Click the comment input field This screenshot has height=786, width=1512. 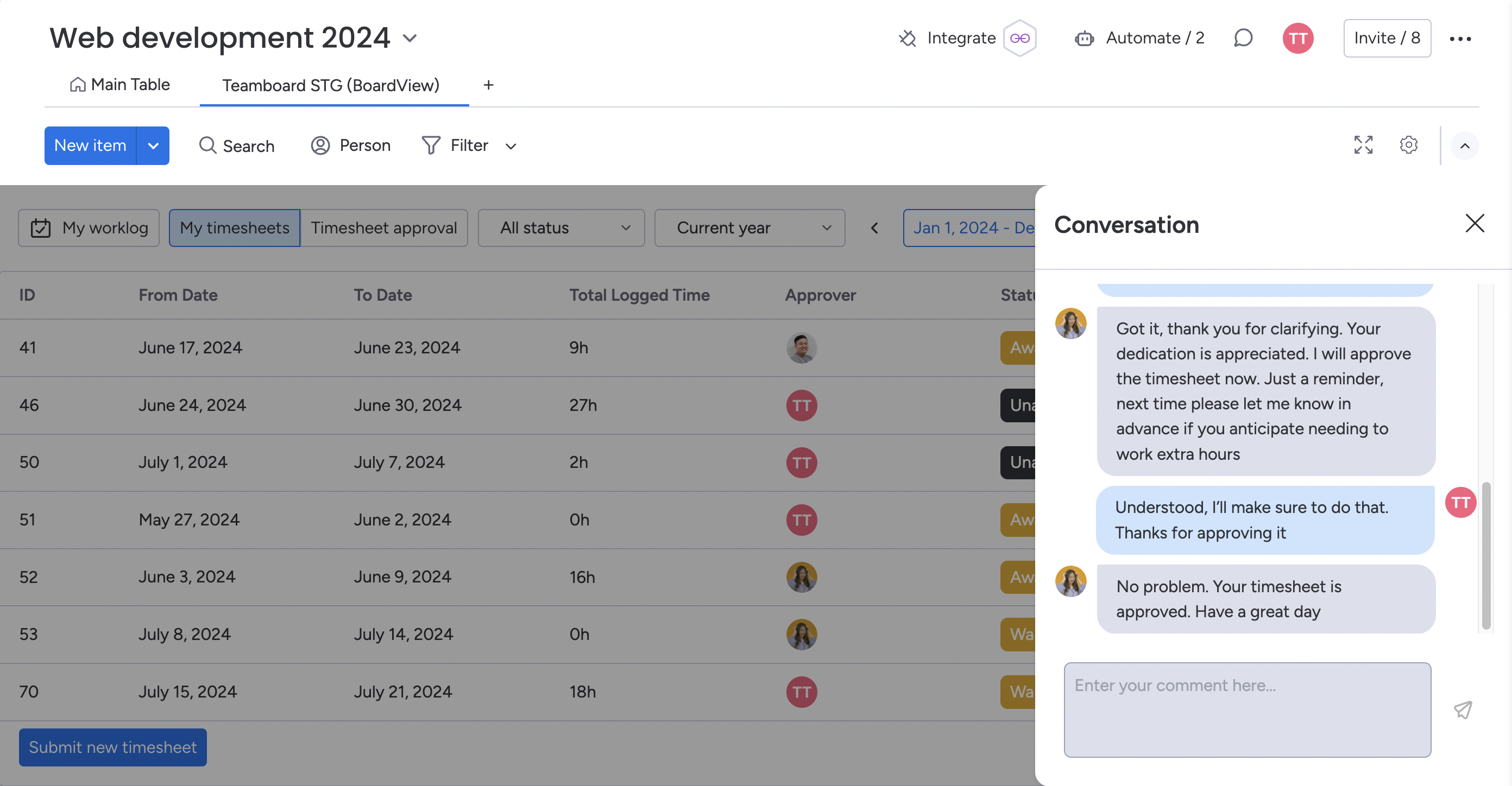[x=1247, y=710]
